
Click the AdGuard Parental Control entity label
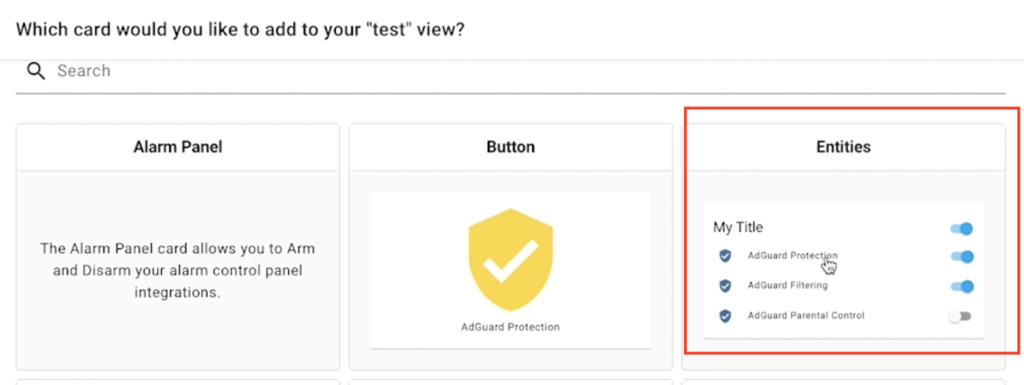coord(806,316)
